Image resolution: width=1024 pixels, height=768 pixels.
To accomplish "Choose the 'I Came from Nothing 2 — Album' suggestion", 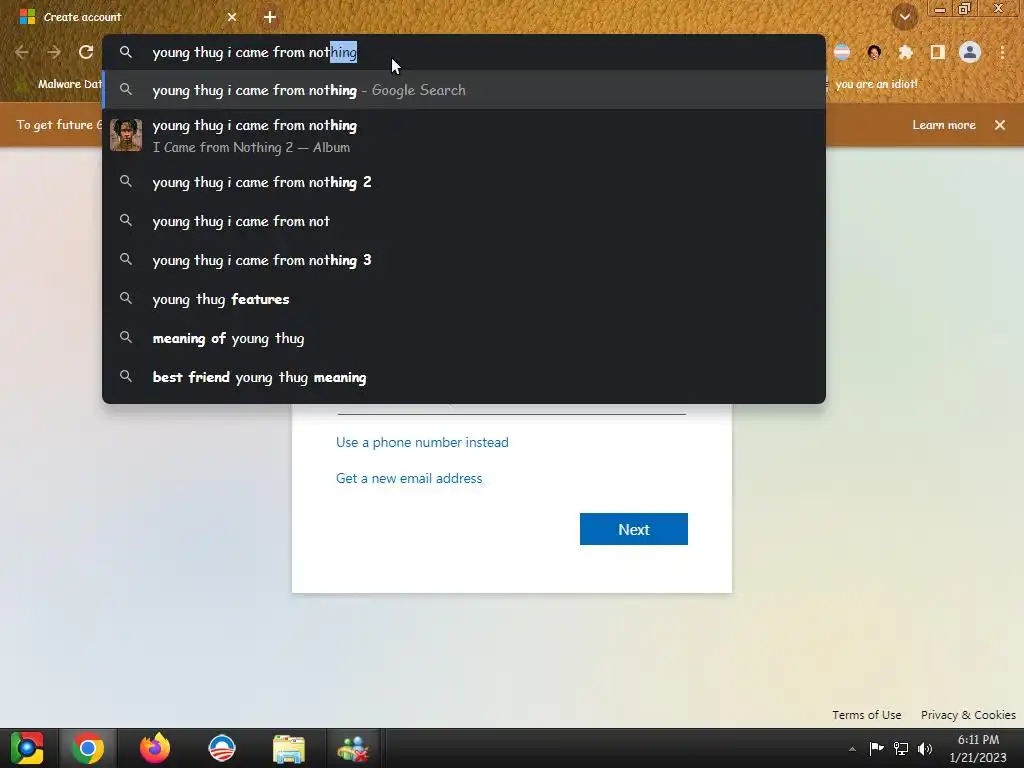I will (x=464, y=136).
